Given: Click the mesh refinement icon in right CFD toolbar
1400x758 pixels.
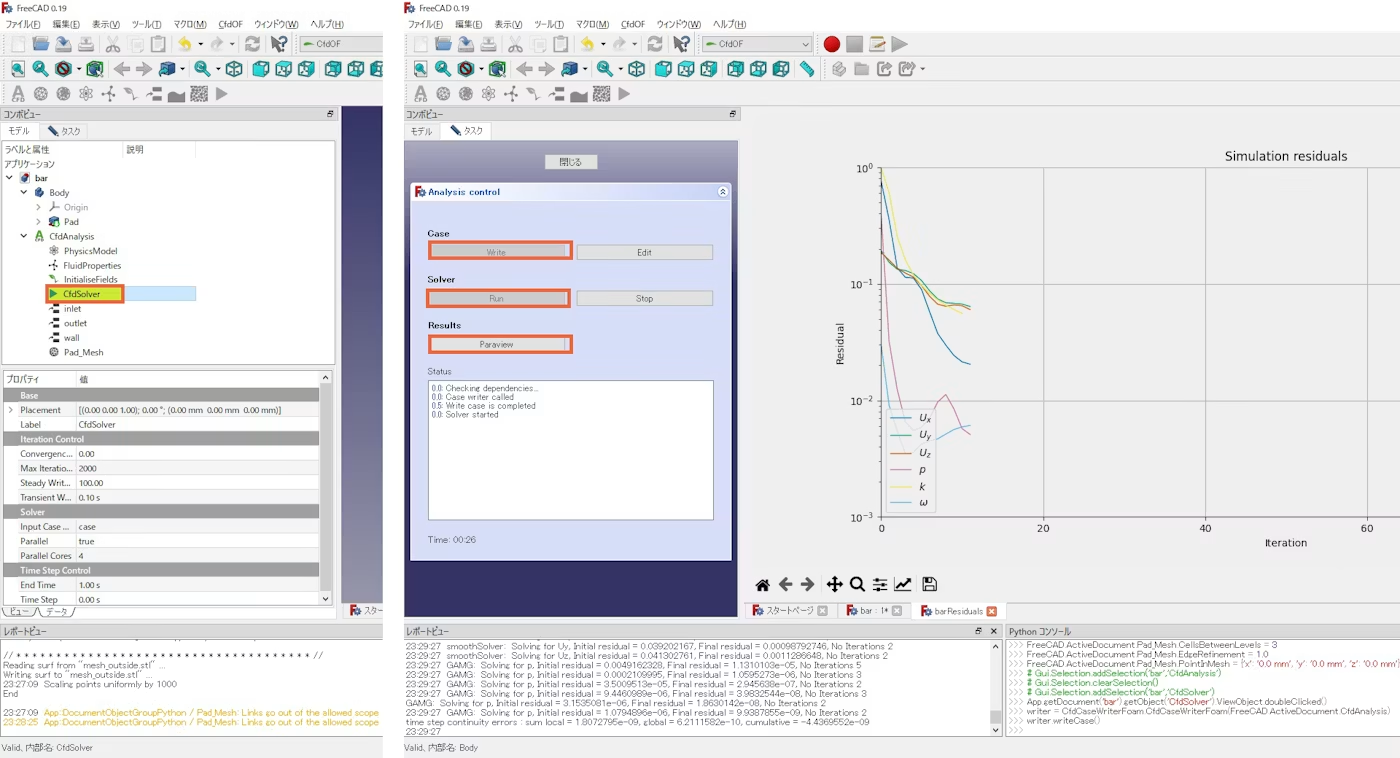Looking at the screenshot, I should coord(466,94).
